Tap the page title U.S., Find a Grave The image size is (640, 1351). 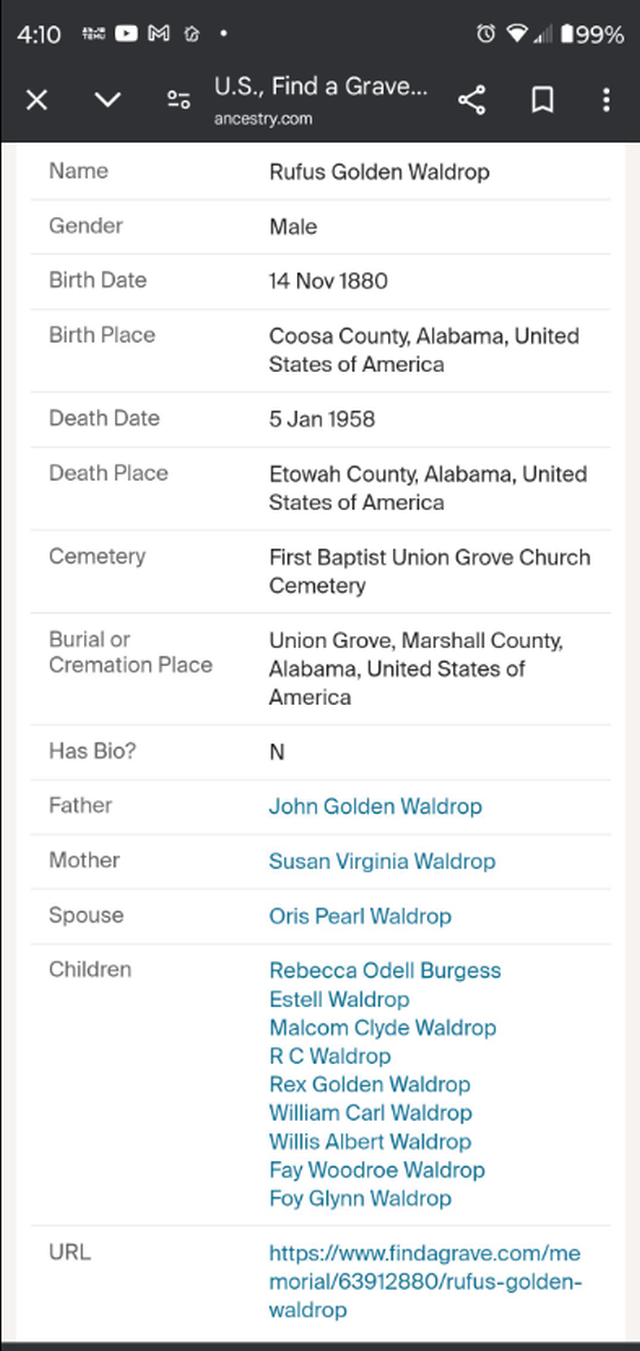click(320, 87)
